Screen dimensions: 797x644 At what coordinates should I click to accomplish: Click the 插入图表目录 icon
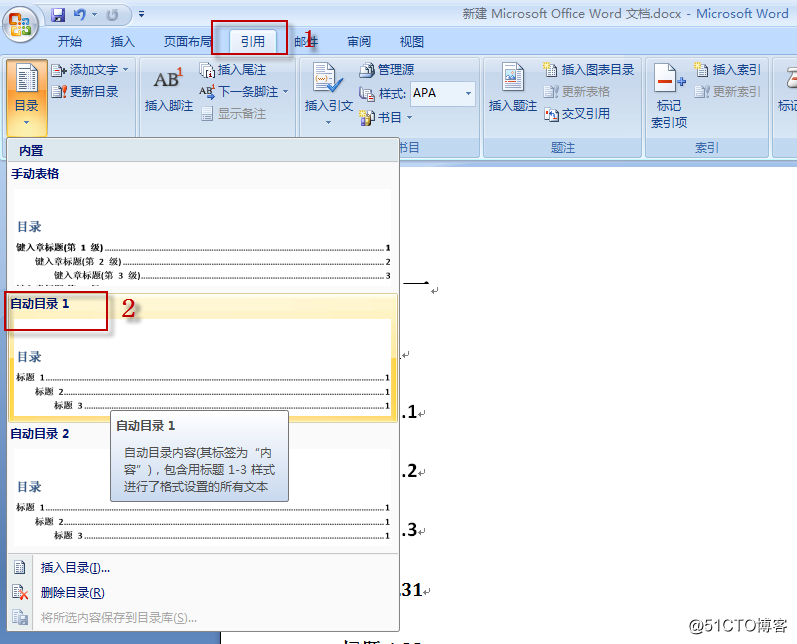pos(550,70)
